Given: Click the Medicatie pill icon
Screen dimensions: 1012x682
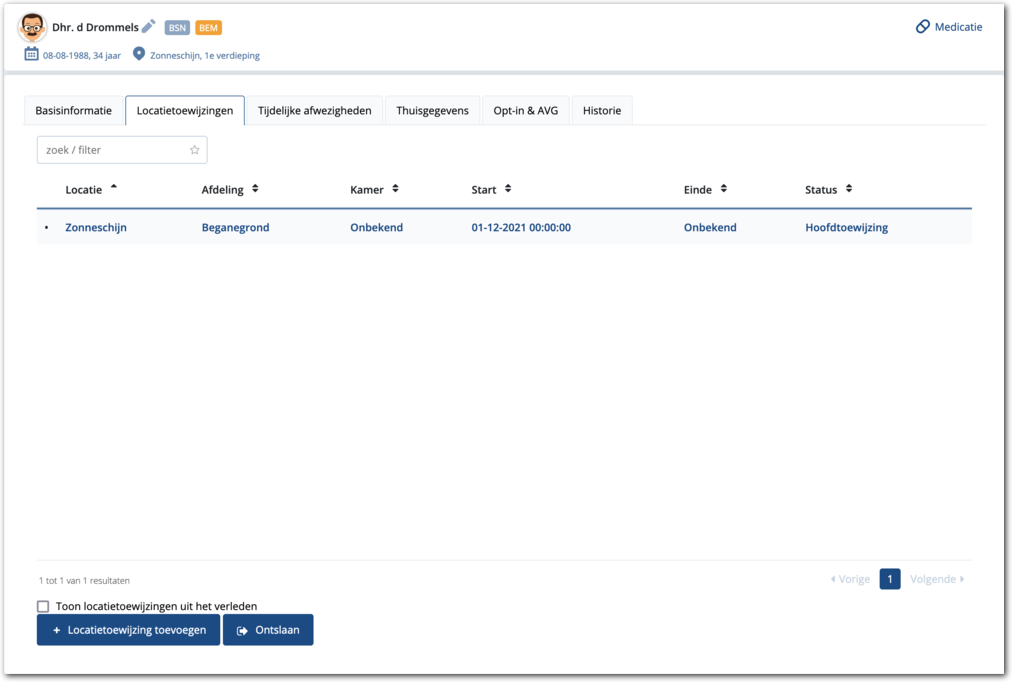Looking at the screenshot, I should 922,27.
